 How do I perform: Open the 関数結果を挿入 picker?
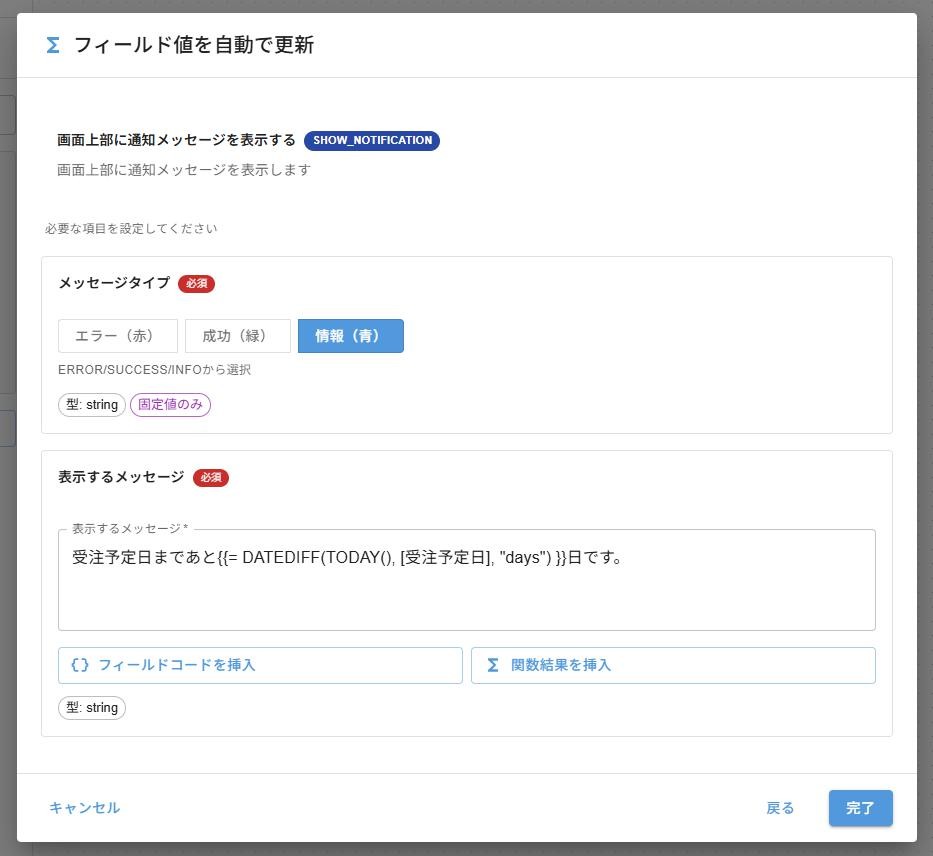(672, 665)
